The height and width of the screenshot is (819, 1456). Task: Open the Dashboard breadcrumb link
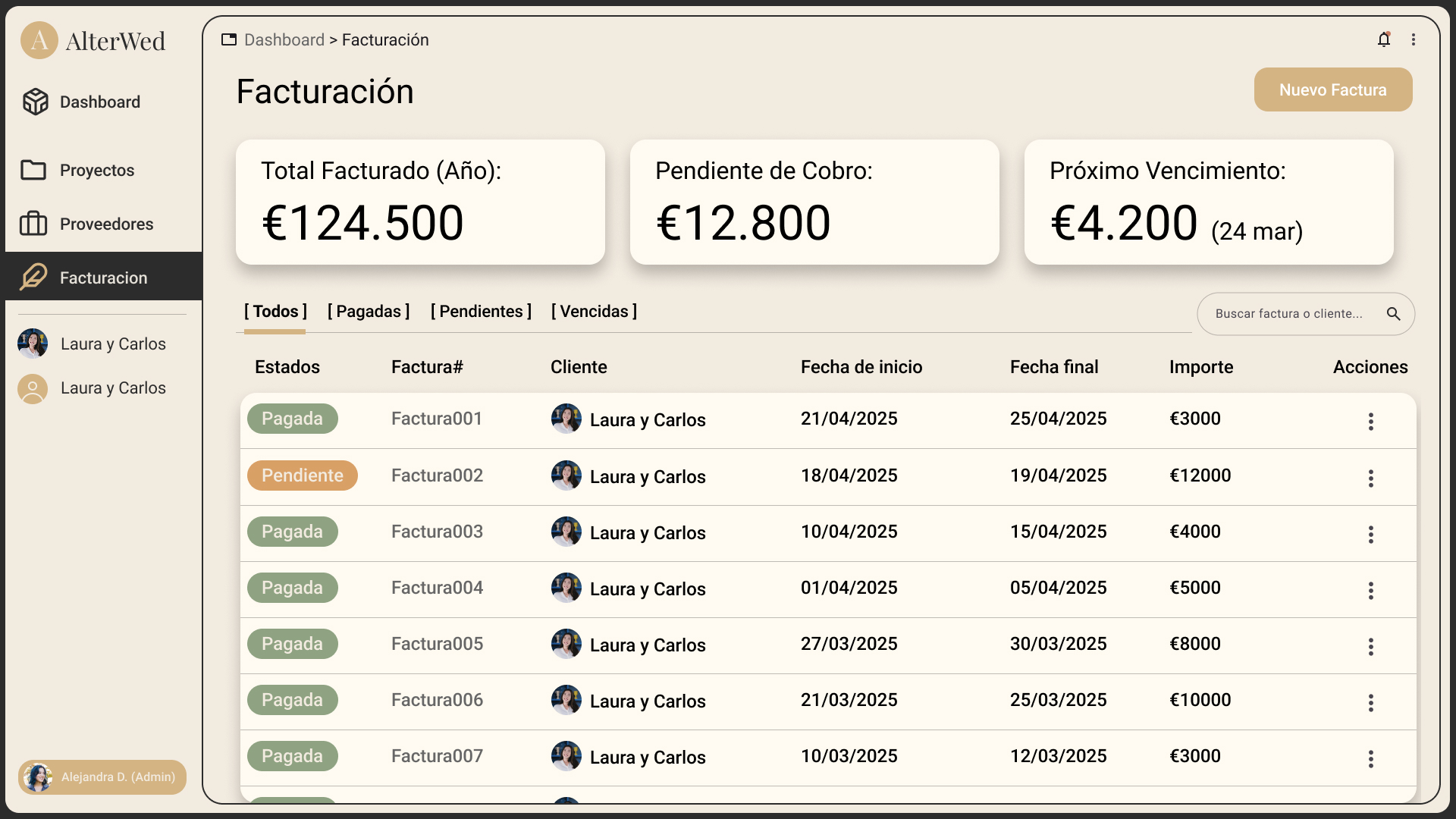tap(284, 39)
